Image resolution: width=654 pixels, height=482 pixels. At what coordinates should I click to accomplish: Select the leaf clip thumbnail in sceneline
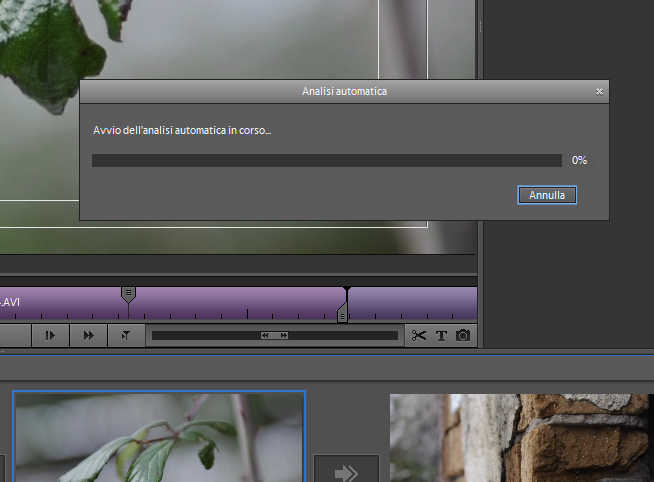(x=158, y=437)
